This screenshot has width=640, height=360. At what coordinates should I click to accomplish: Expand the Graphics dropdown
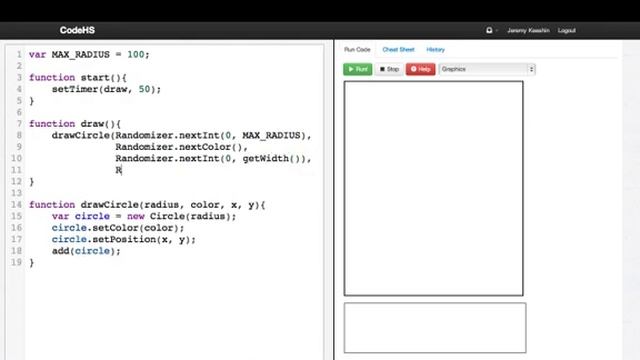[487, 69]
